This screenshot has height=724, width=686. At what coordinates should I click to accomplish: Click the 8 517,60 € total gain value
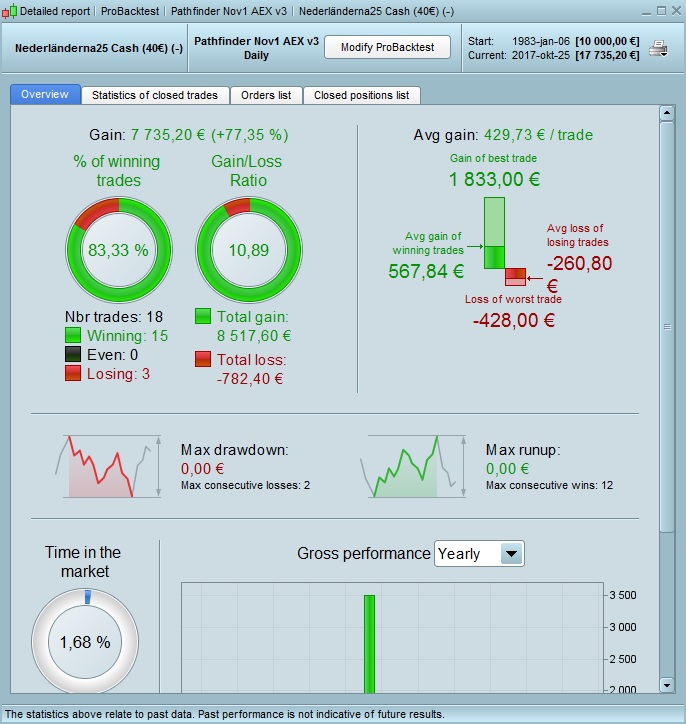tap(254, 336)
